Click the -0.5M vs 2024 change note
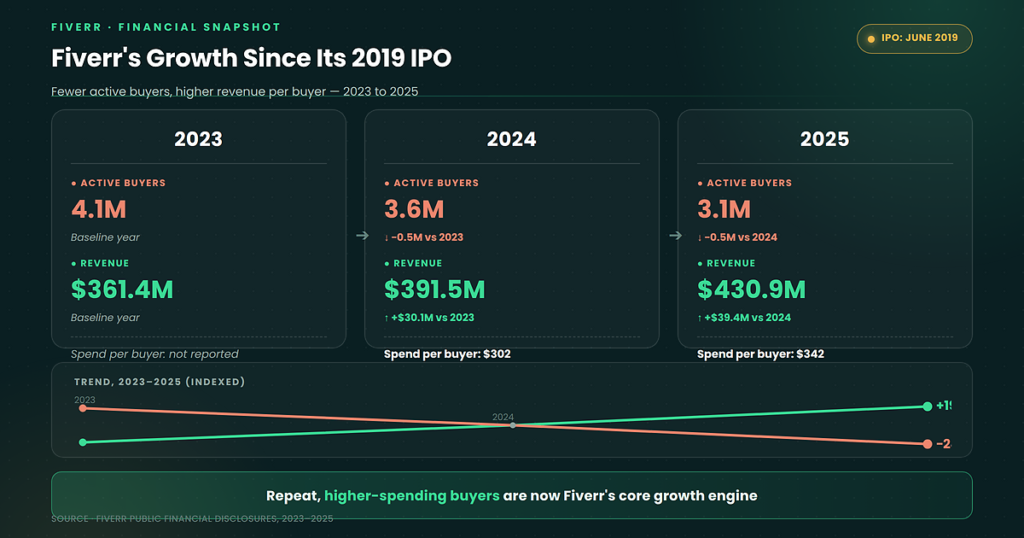Viewport: 1024px width, 538px height. click(737, 237)
